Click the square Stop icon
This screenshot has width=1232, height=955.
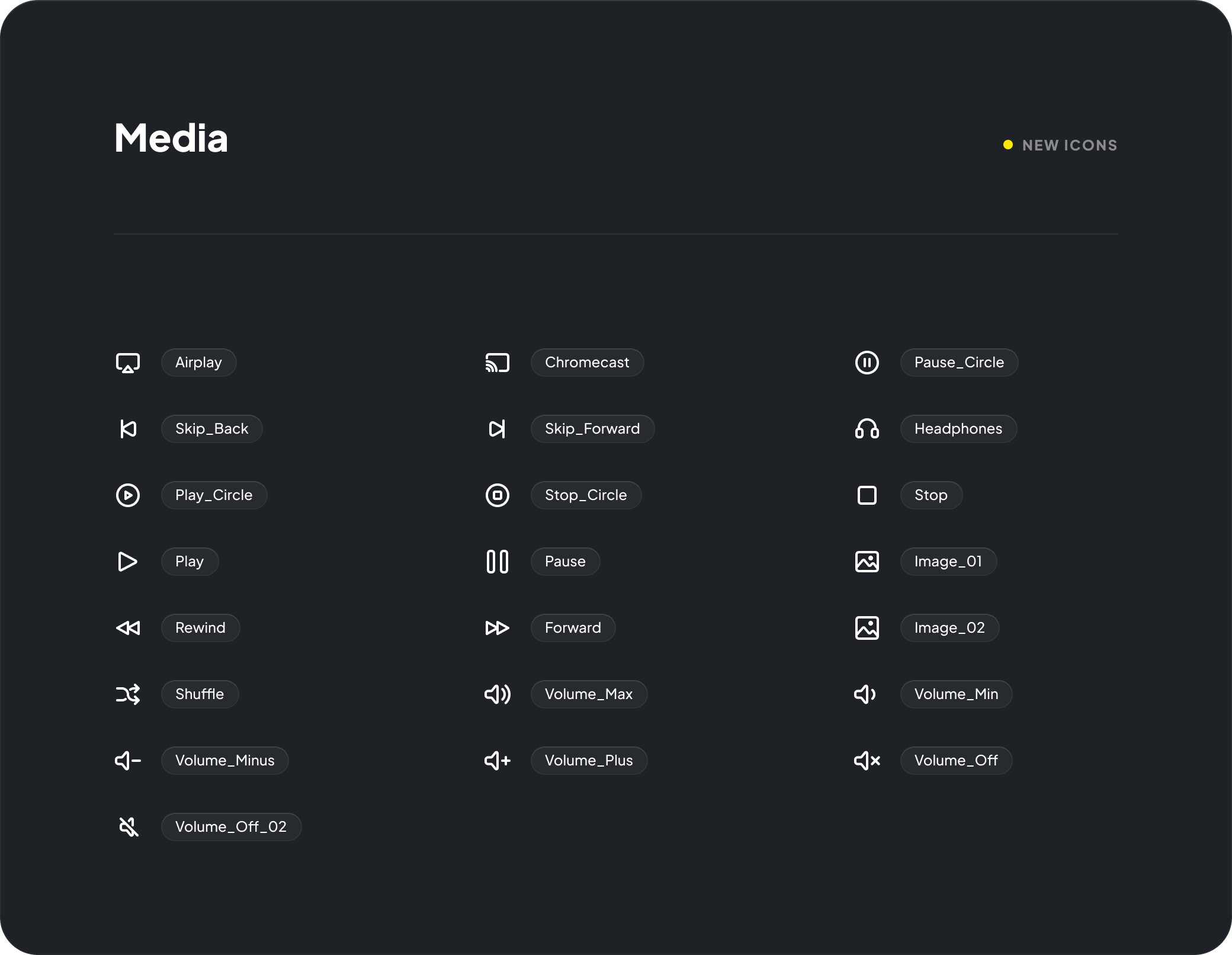click(x=867, y=495)
